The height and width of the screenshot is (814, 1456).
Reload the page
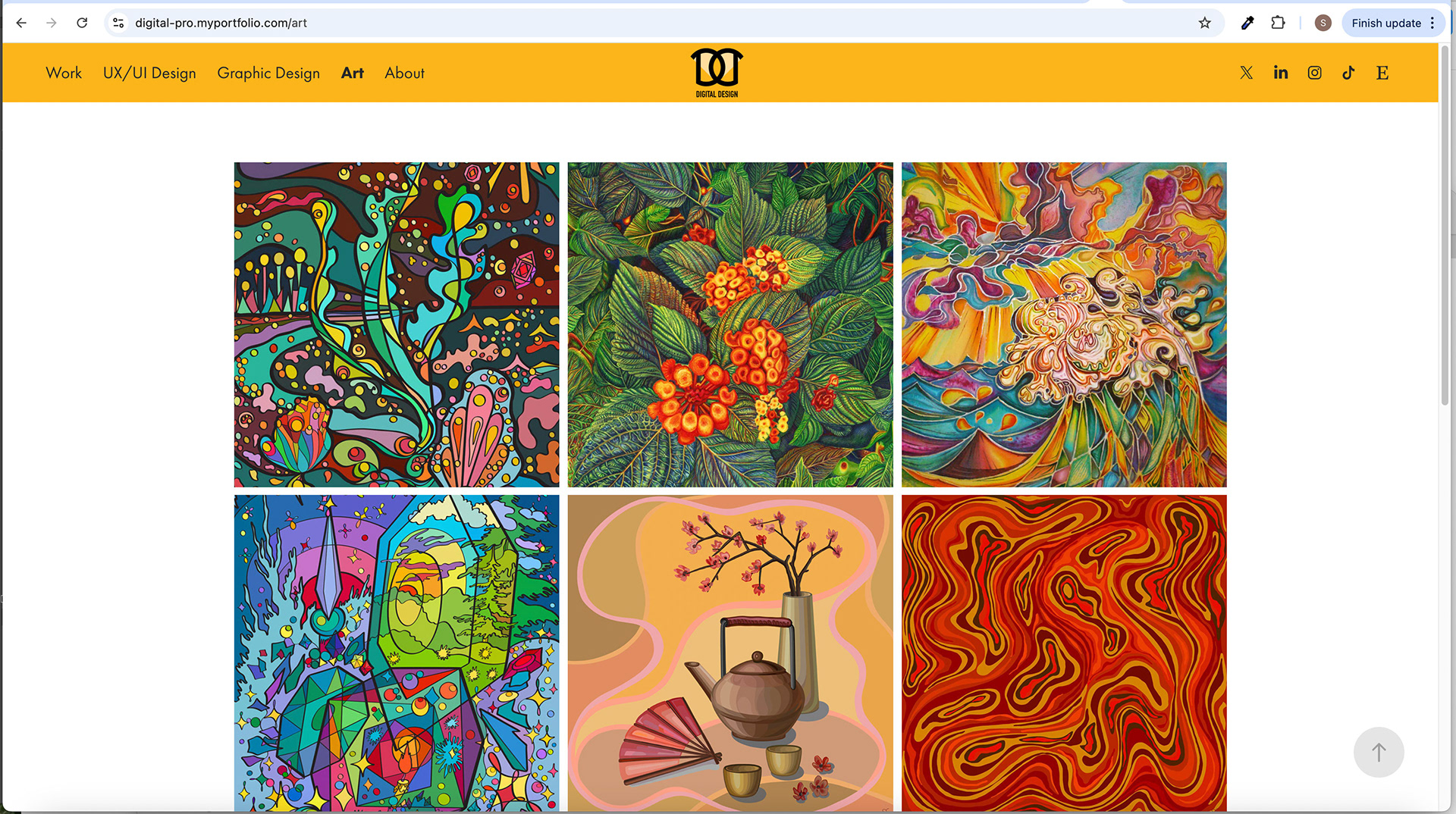[x=82, y=23]
